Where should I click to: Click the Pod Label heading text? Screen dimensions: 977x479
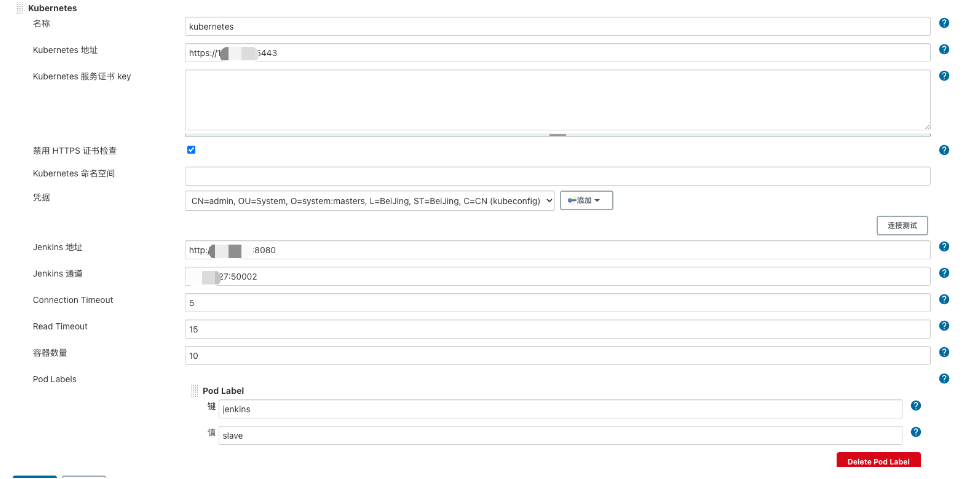coord(223,391)
